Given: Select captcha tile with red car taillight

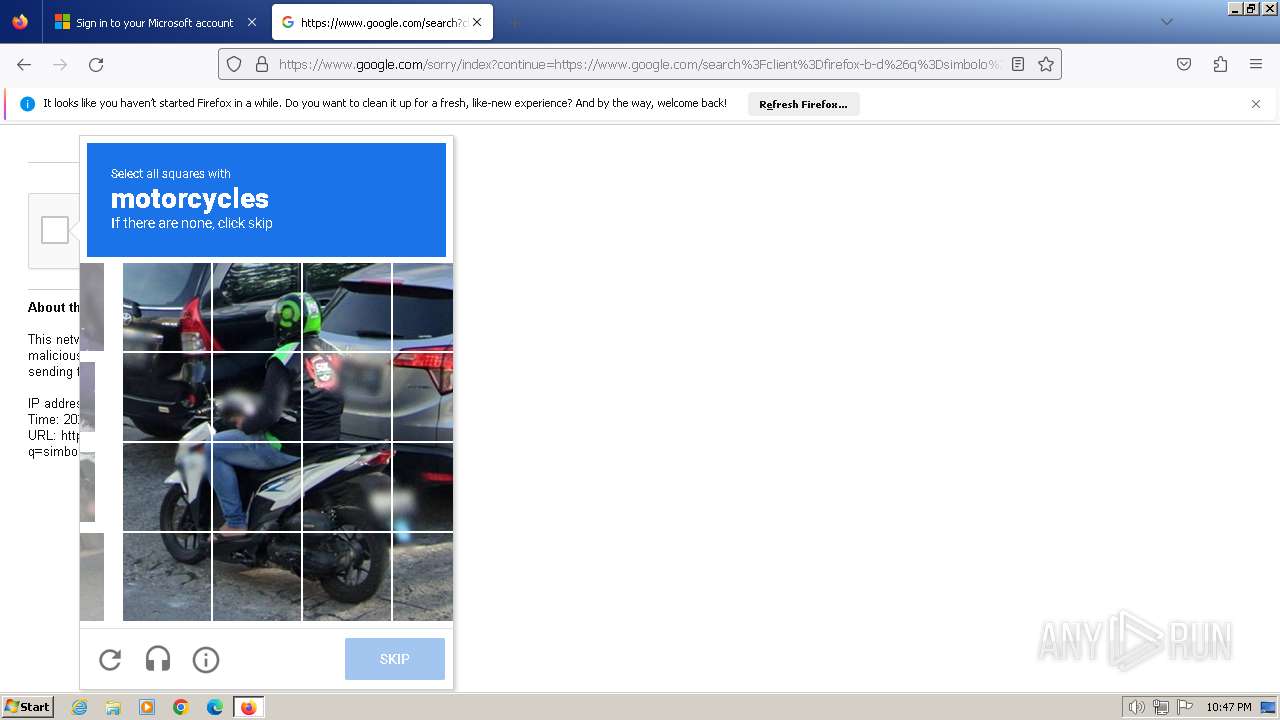Looking at the screenshot, I should coord(423,397).
